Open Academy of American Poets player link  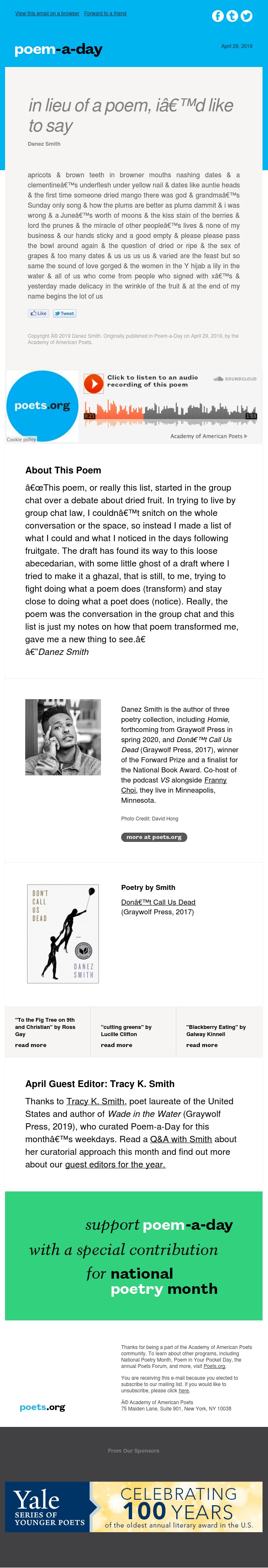(208, 436)
